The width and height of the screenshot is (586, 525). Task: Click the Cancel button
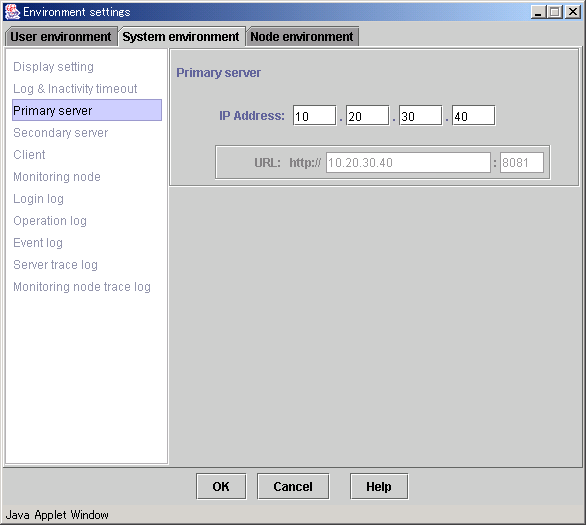(293, 487)
